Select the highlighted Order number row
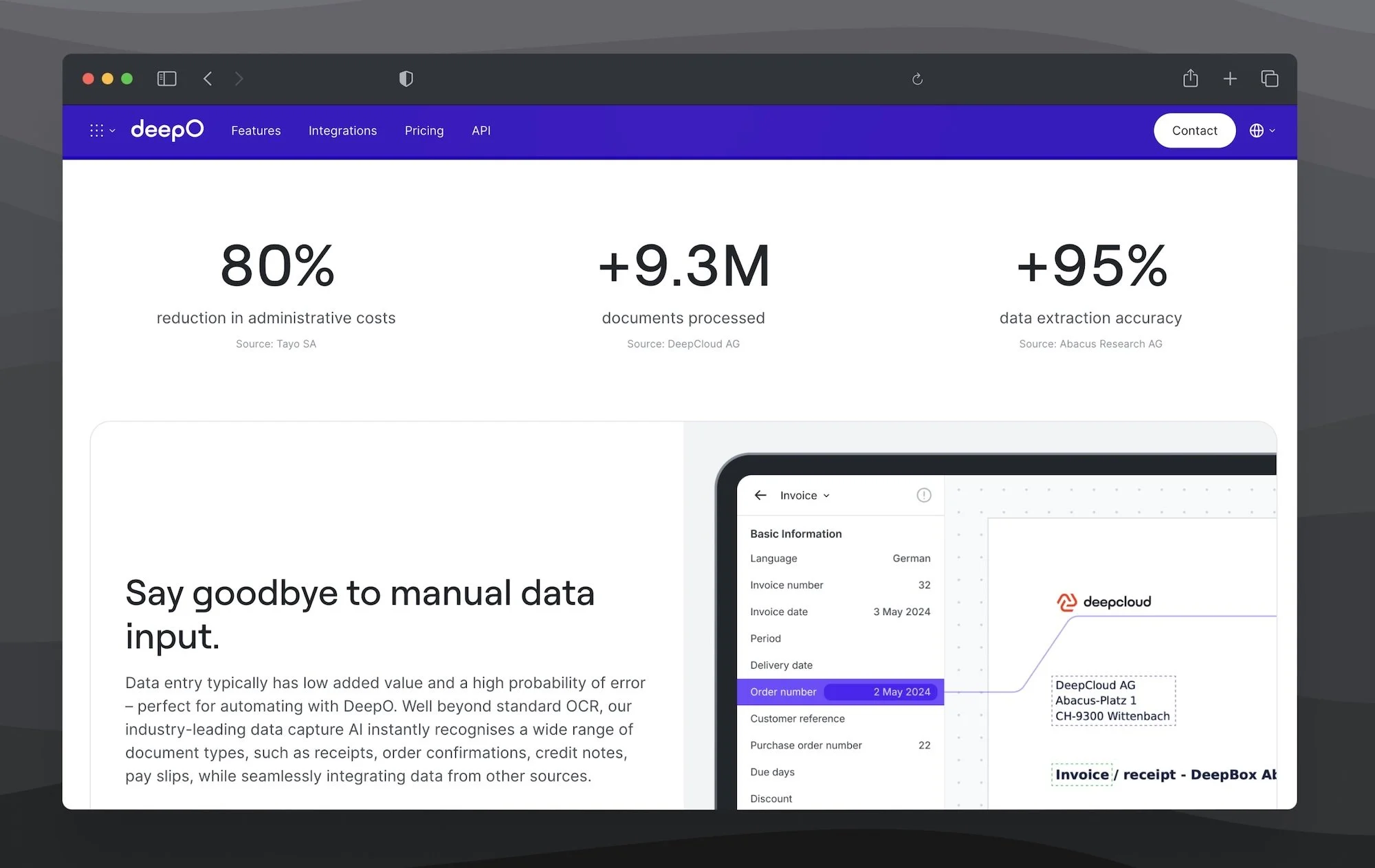The image size is (1375, 868). tap(839, 692)
